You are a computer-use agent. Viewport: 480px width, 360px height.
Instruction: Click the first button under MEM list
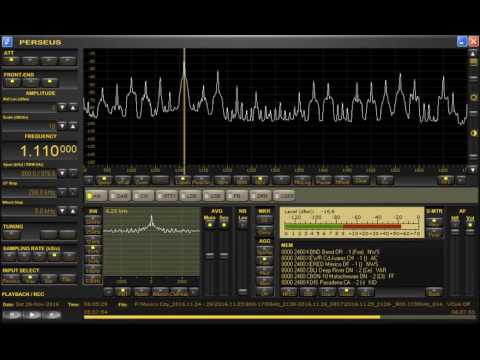click(289, 292)
